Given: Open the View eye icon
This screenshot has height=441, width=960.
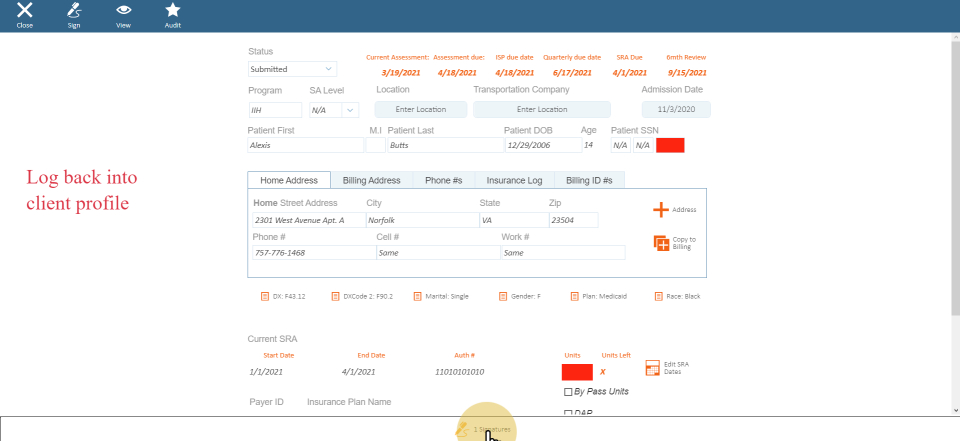Looking at the screenshot, I should click(x=123, y=12).
